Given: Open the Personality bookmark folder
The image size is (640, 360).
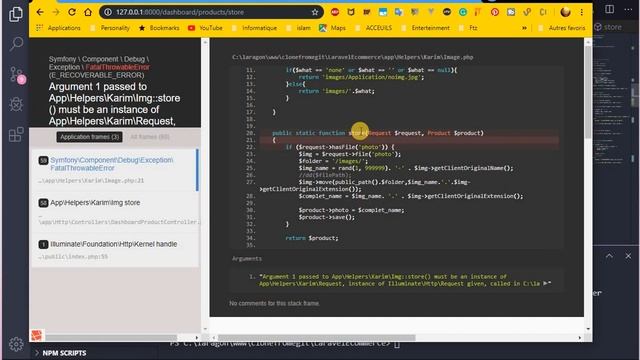Looking at the screenshot, I should point(110,28).
